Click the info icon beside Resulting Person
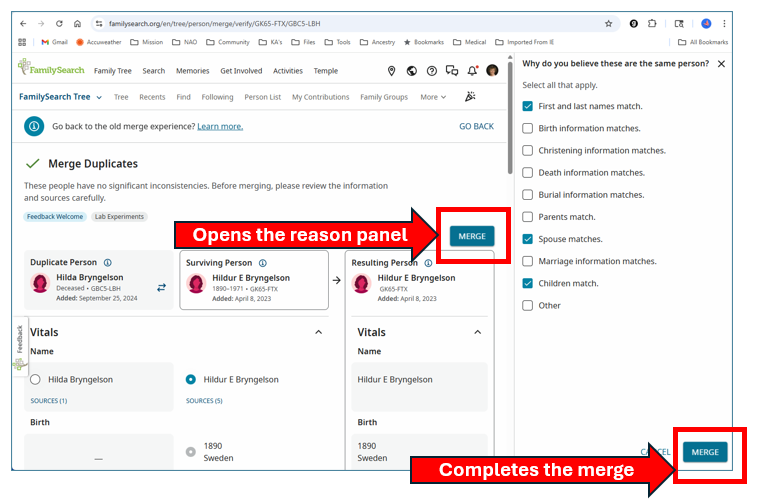Image resolution: width=762 pixels, height=501 pixels. (x=428, y=263)
